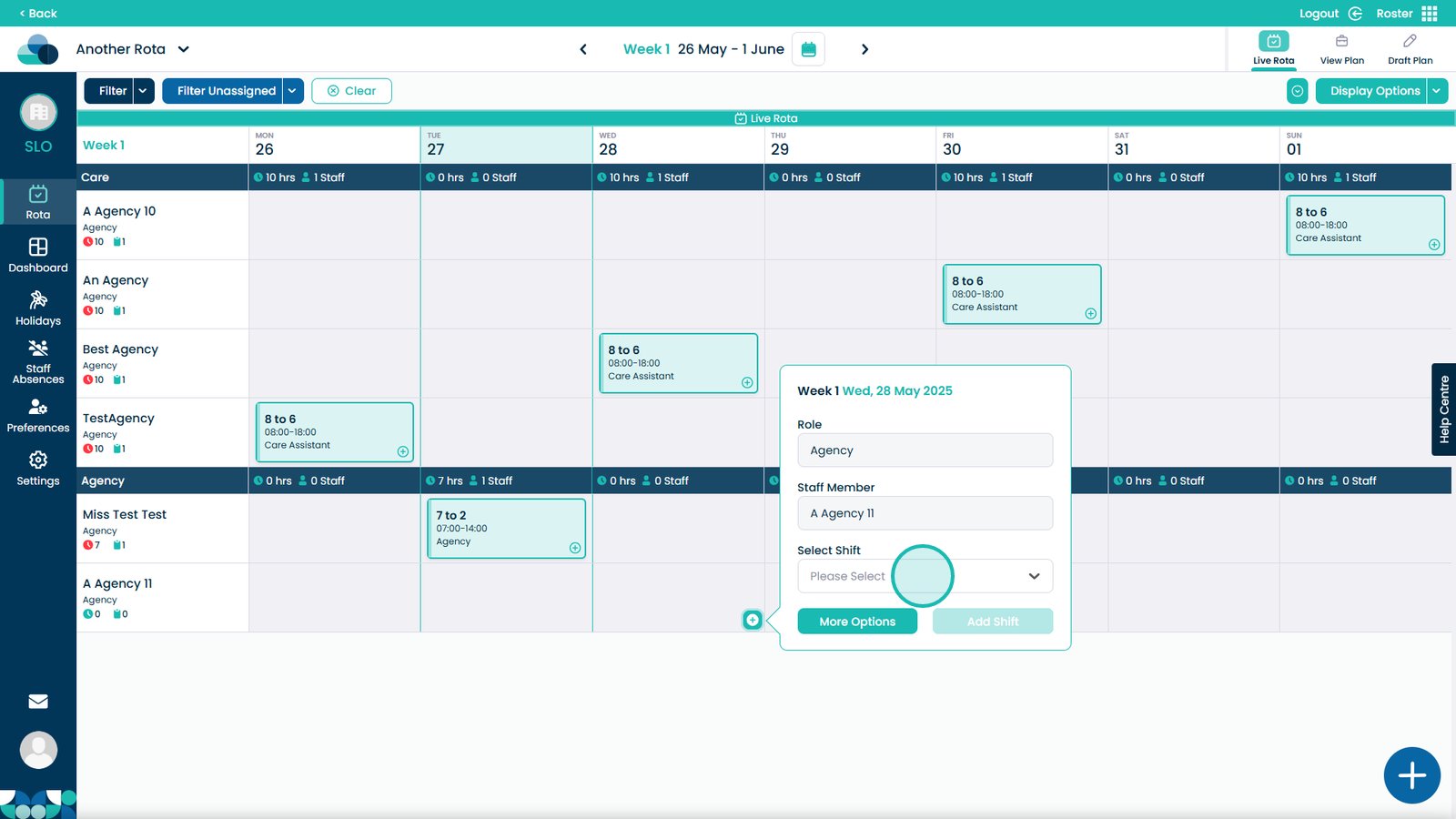Open the Display Options dropdown arrow

[x=1437, y=91]
